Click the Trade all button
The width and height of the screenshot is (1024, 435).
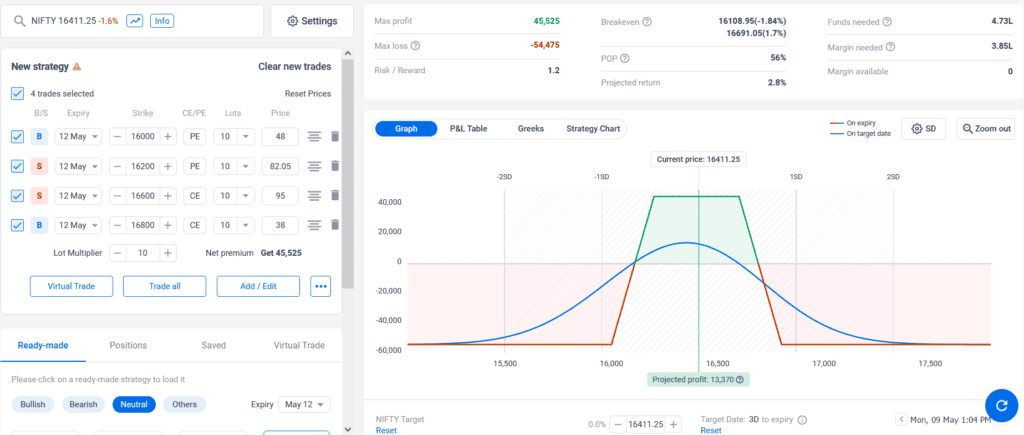click(165, 286)
